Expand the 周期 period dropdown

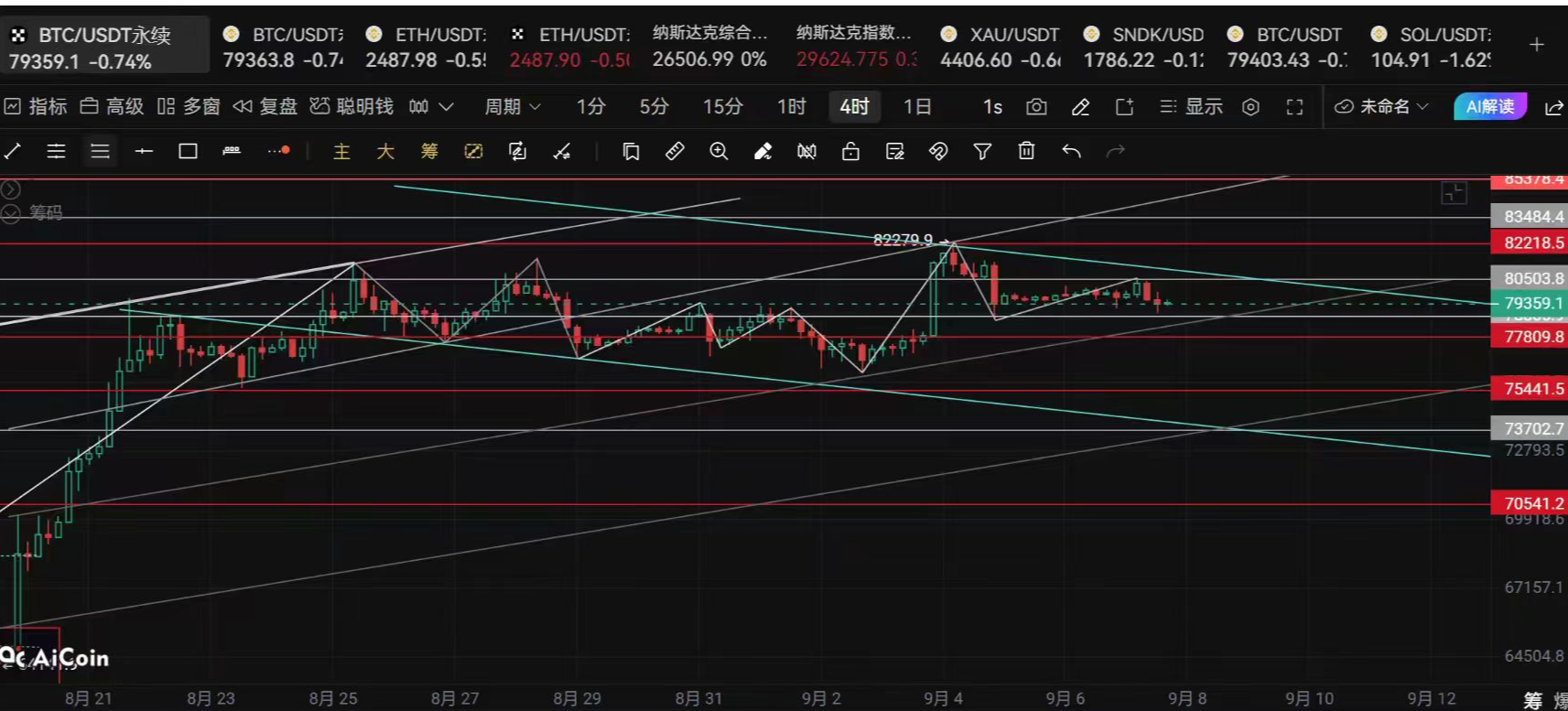click(x=513, y=107)
